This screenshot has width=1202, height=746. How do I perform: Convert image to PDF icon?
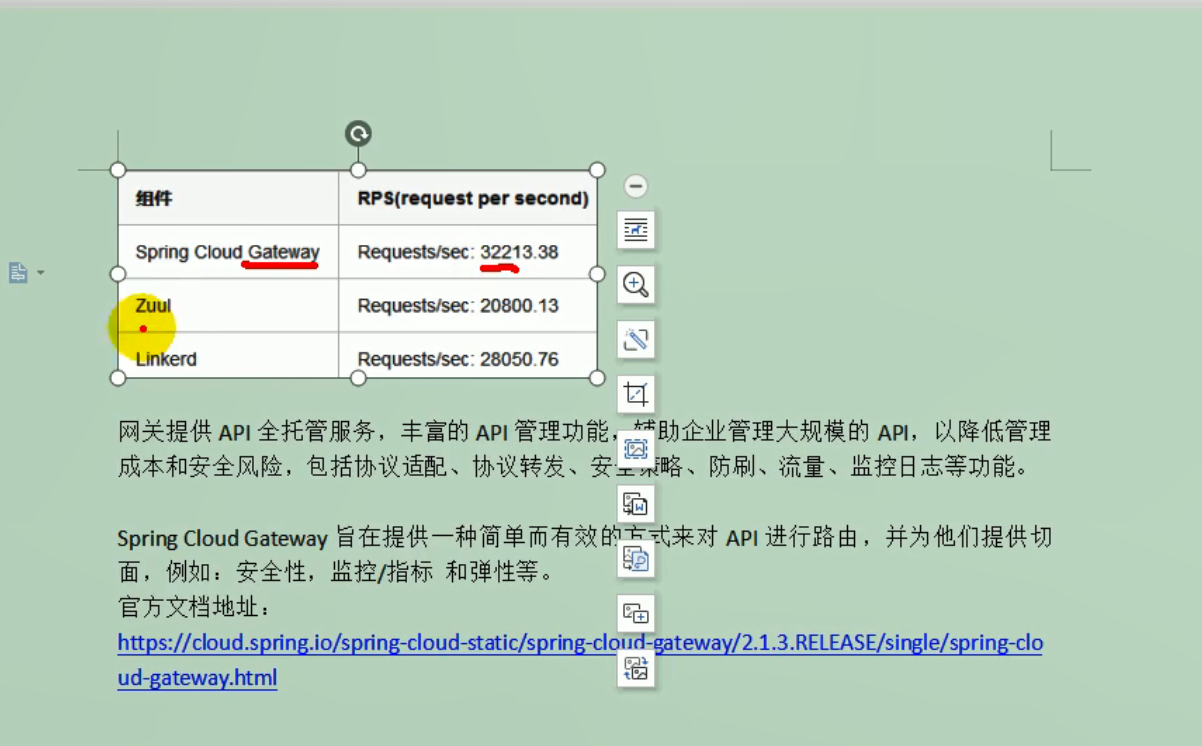click(636, 558)
